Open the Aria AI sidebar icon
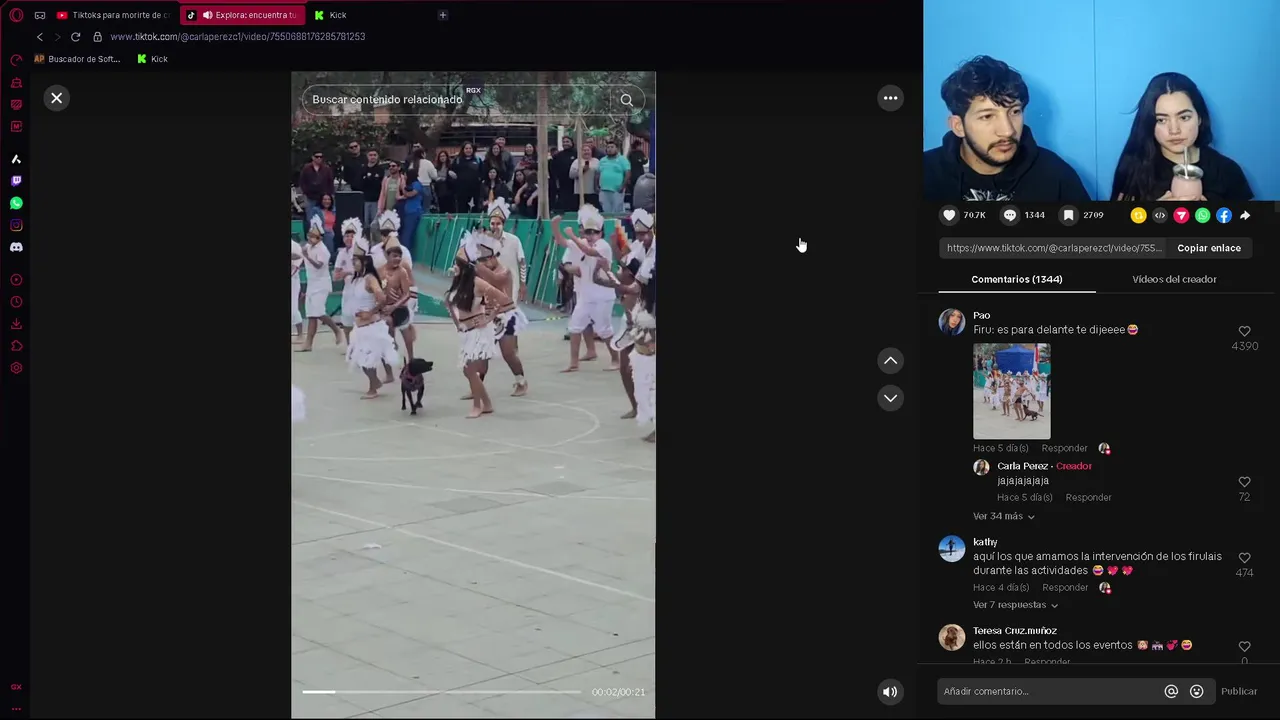 point(16,159)
